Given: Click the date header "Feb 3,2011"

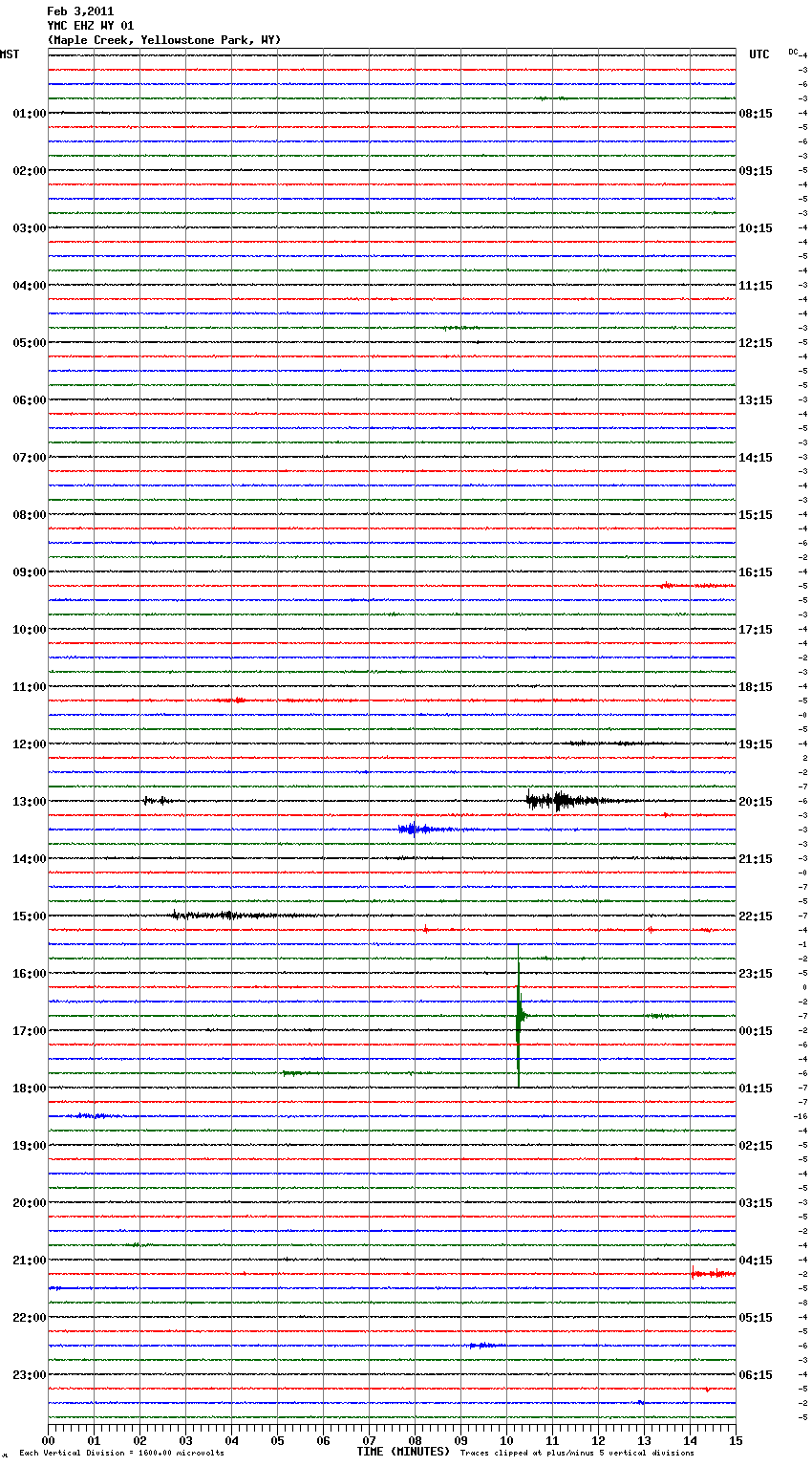Looking at the screenshot, I should point(80,11).
